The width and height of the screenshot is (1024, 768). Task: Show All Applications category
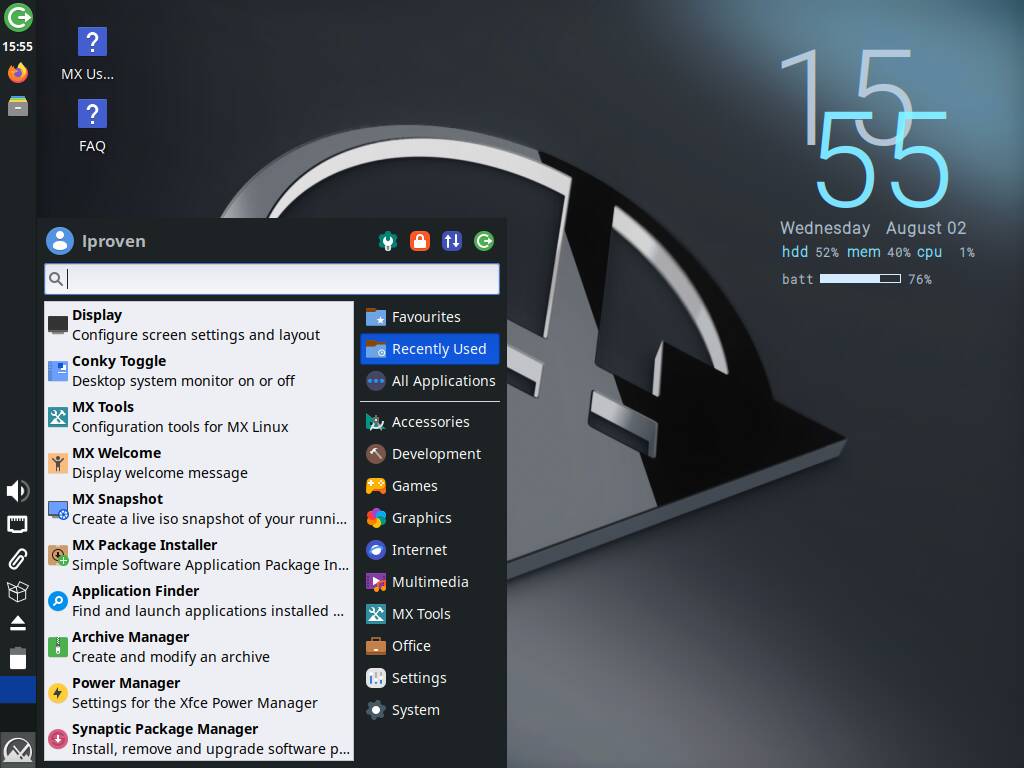430,381
